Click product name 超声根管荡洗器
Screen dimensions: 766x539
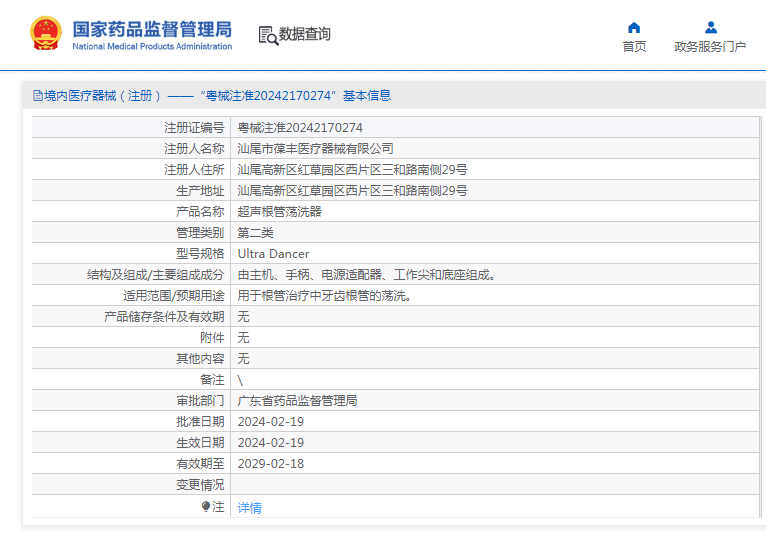tap(279, 212)
